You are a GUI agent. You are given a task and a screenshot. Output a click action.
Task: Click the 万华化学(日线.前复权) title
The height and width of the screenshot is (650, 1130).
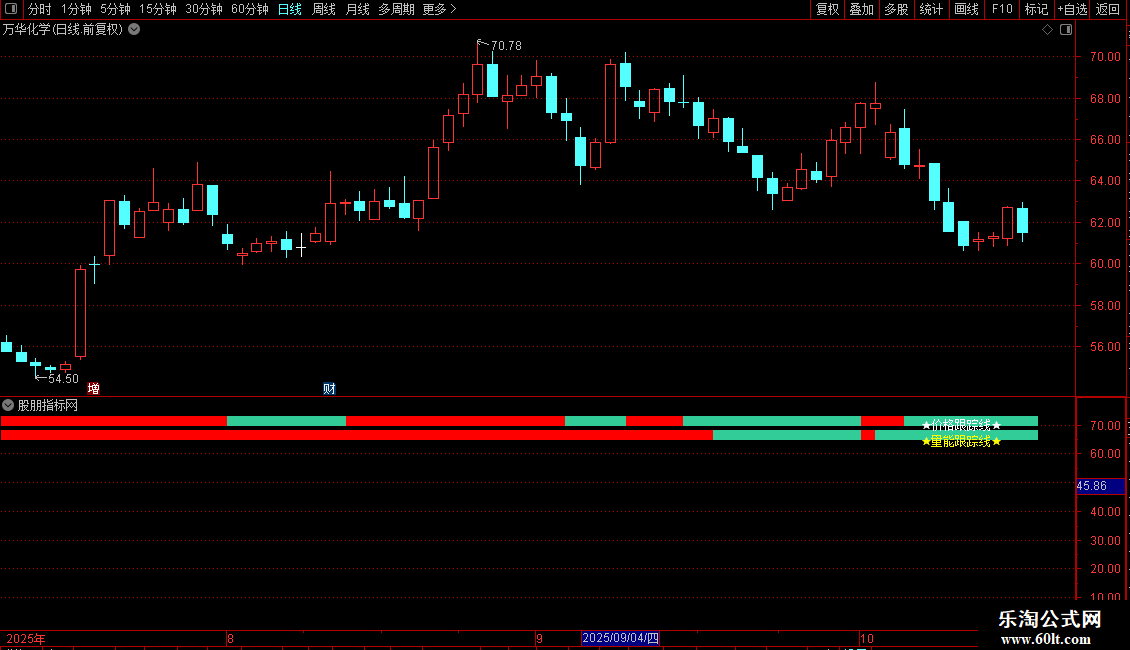pyautogui.click(x=63, y=30)
